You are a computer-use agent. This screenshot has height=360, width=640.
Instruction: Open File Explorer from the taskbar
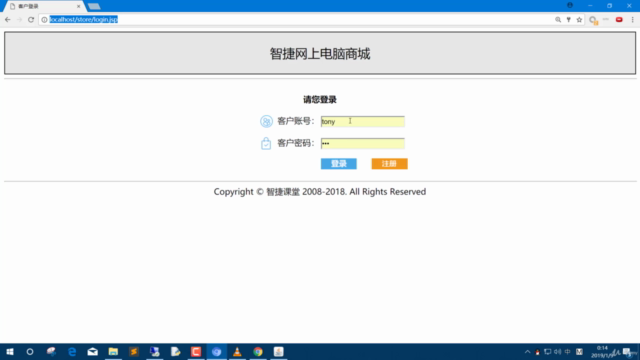click(x=113, y=351)
